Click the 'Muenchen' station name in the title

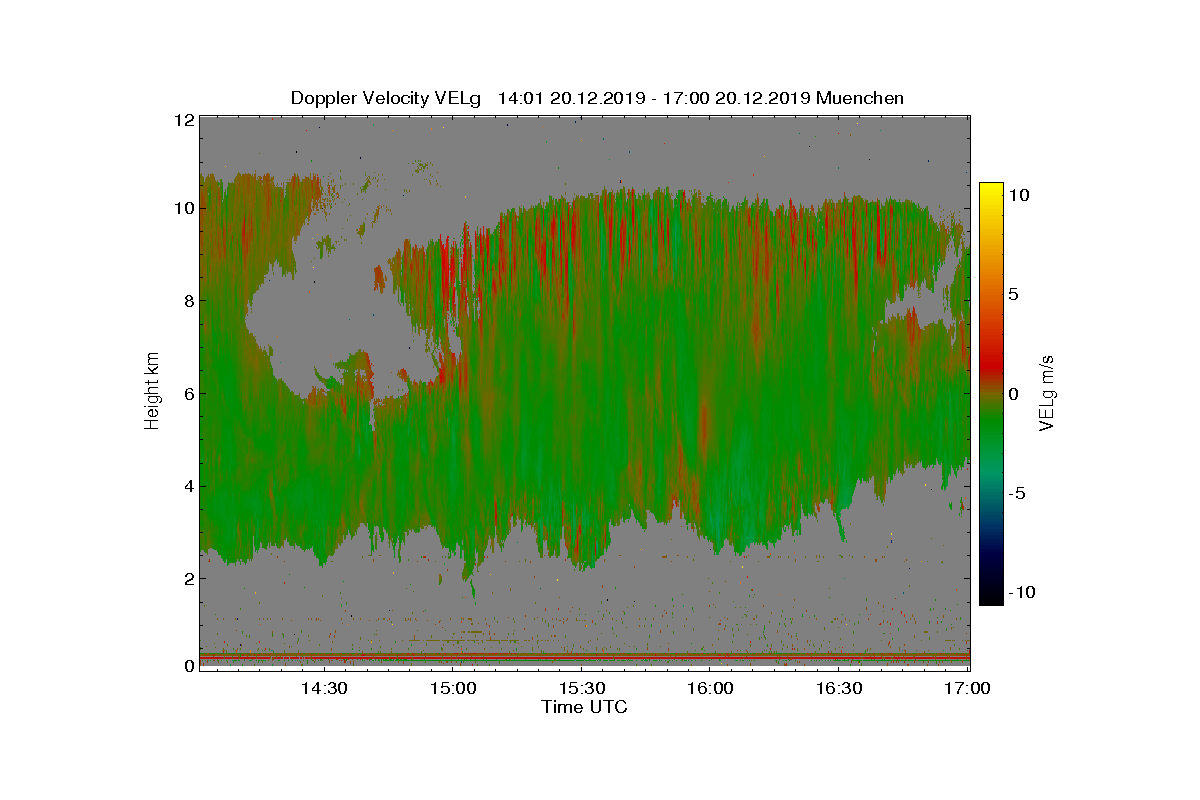pyautogui.click(x=860, y=98)
